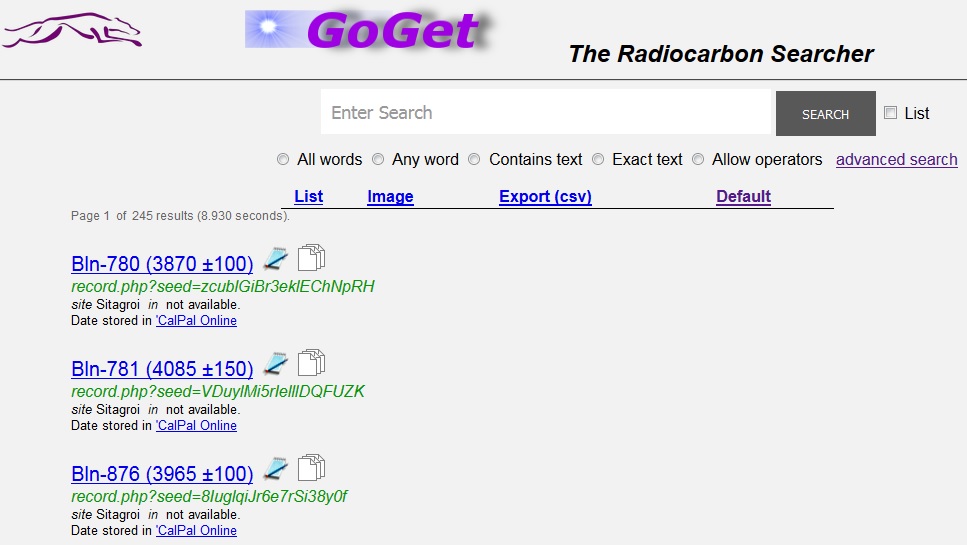The height and width of the screenshot is (545, 967).
Task: Click the greyhound logo in the header
Action: coord(72,30)
